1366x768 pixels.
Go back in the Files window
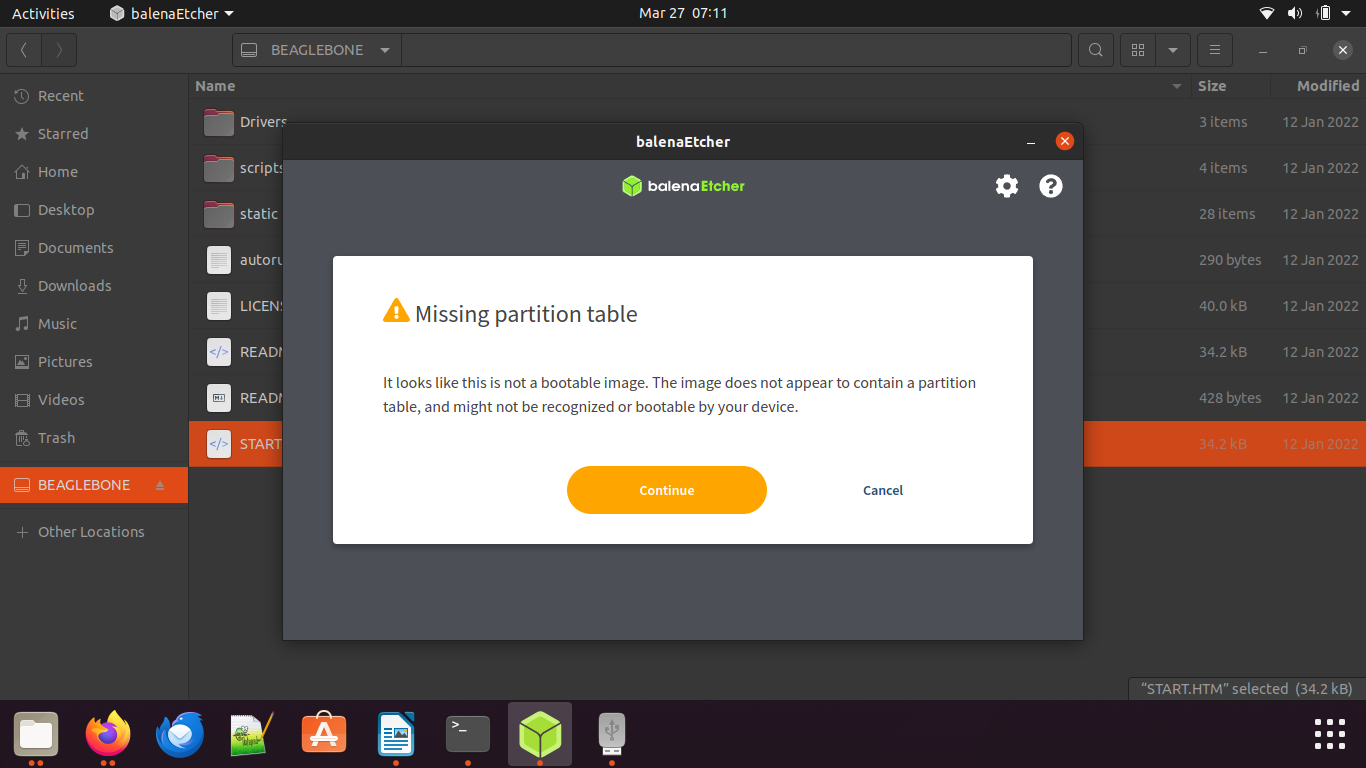24,50
